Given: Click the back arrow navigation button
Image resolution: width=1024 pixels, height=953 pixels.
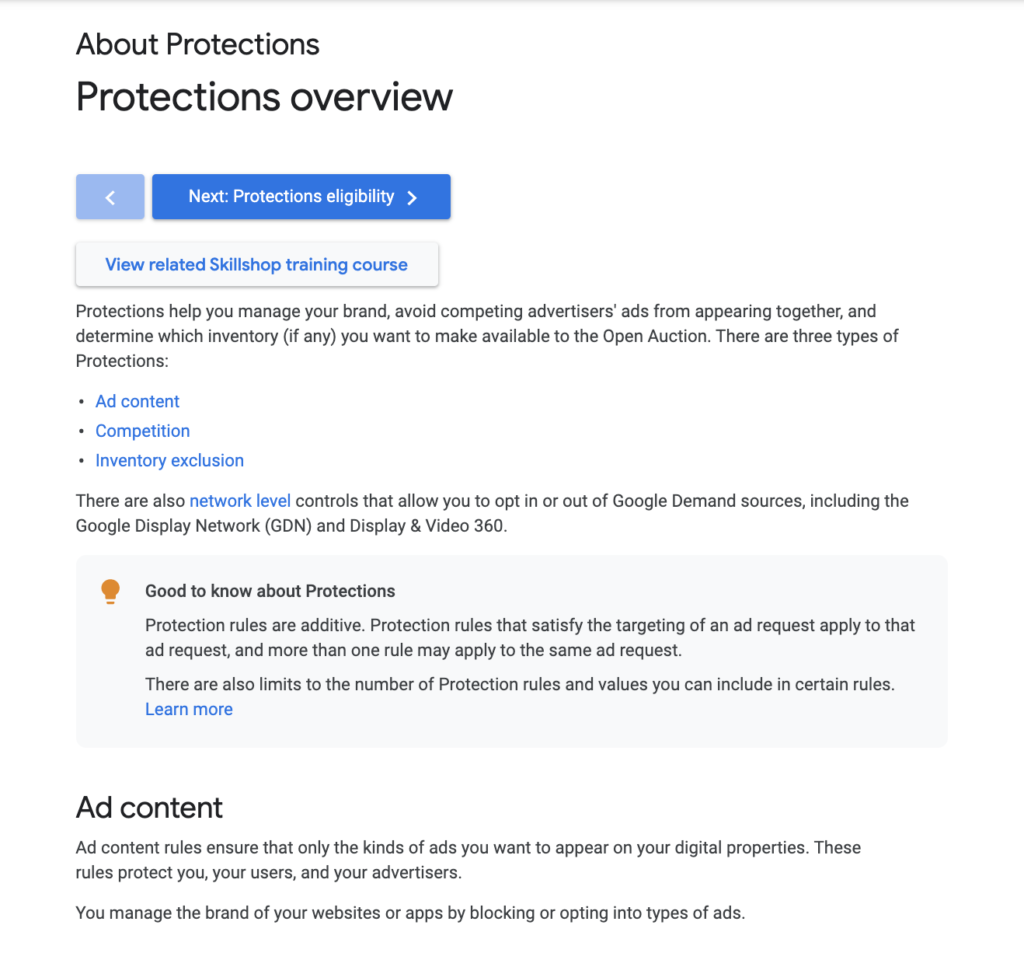Looking at the screenshot, I should 110,196.
